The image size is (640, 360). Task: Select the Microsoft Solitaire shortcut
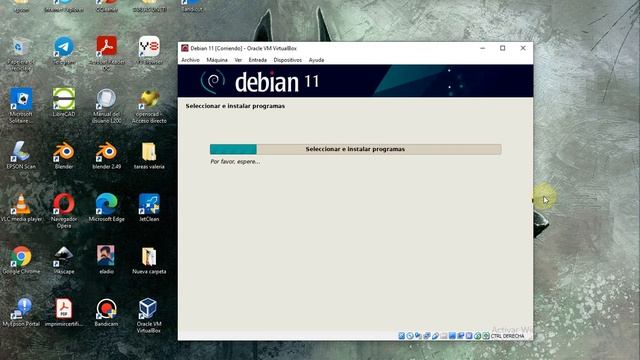[x=20, y=105]
